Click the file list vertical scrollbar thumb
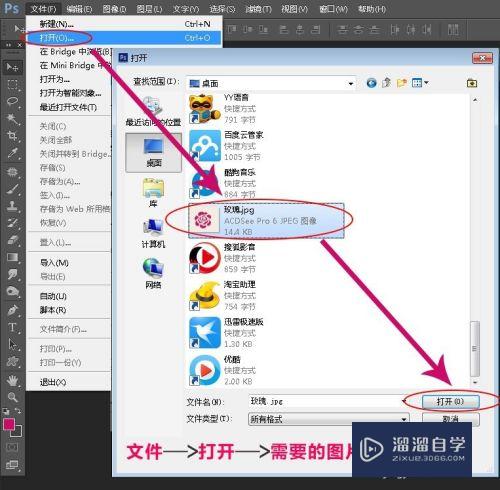Image resolution: width=500 pixels, height=490 pixels. (x=475, y=349)
